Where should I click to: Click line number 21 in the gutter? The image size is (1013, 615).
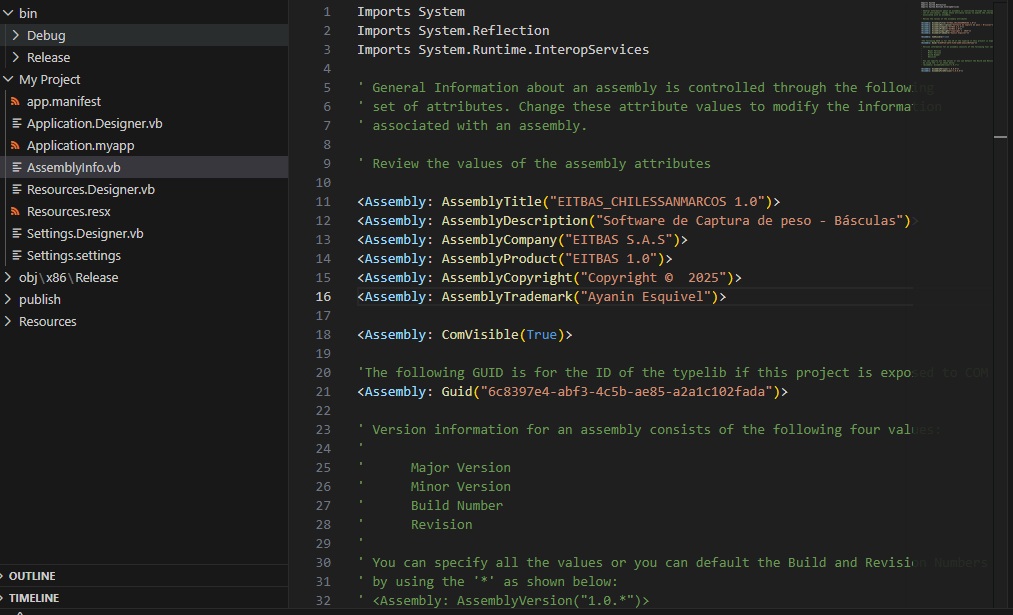pos(323,392)
